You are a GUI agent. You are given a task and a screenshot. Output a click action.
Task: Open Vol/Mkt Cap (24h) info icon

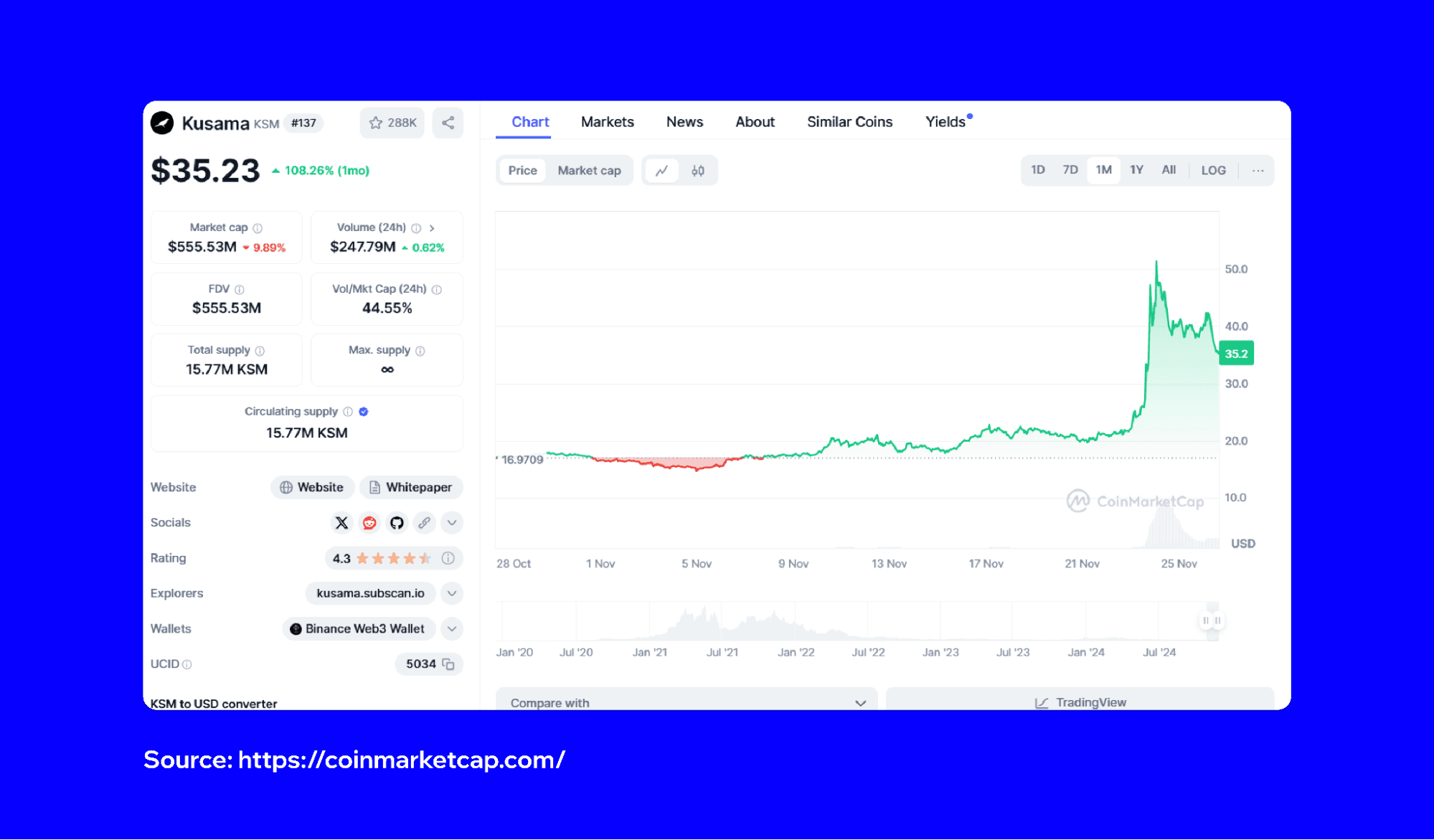coord(437,290)
